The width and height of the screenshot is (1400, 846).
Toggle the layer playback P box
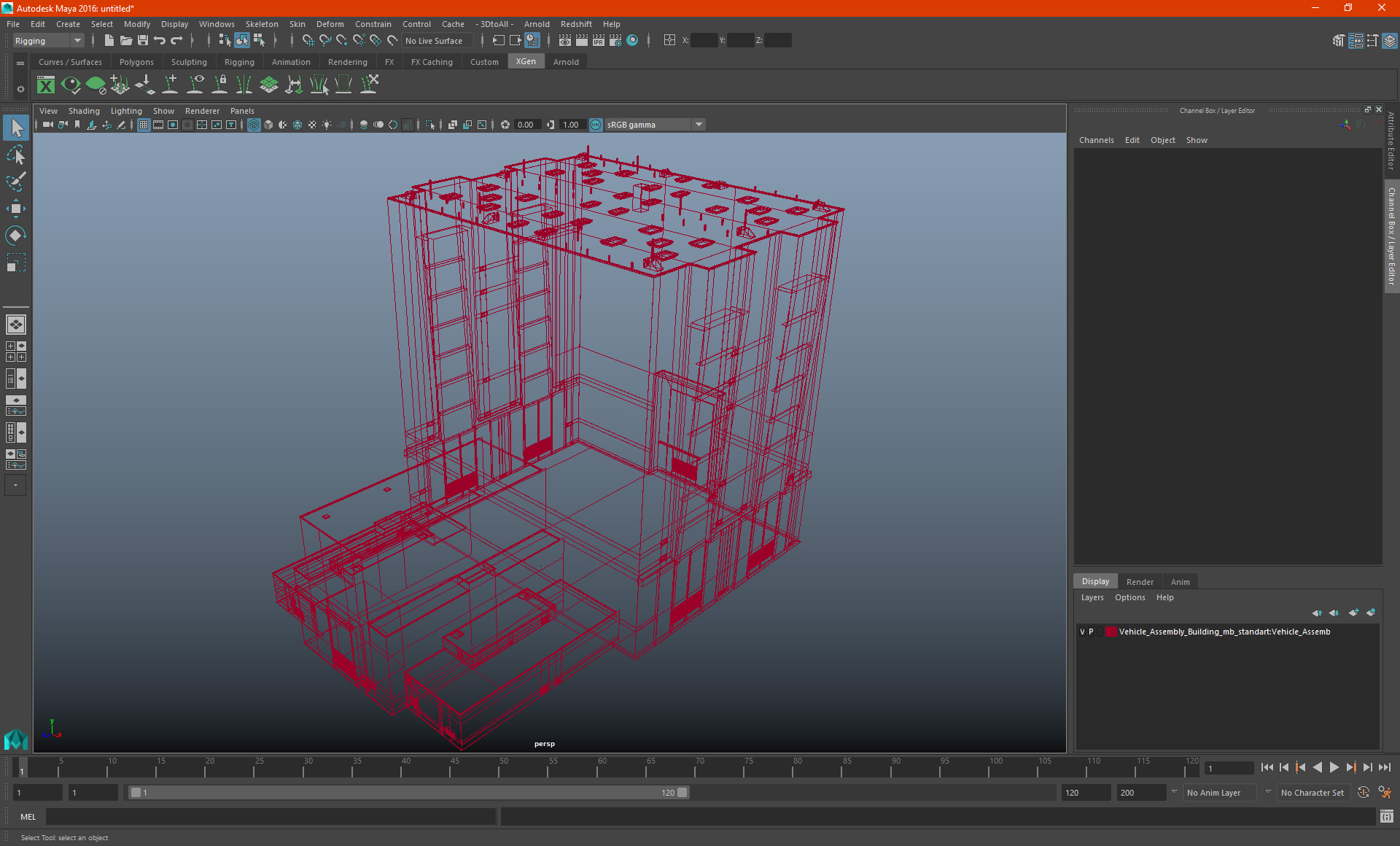1091,632
